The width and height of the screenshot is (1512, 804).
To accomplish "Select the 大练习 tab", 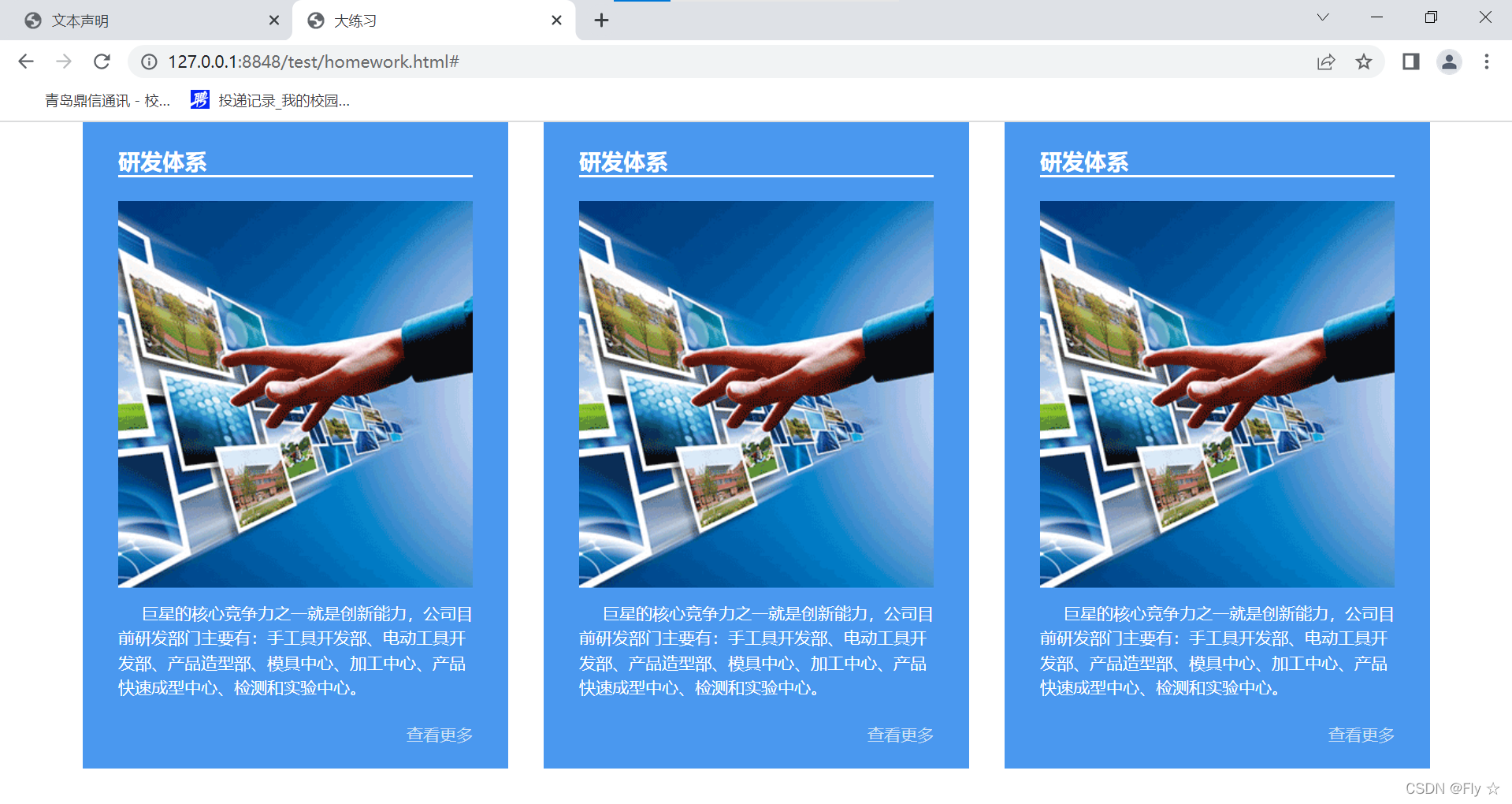I will [x=433, y=20].
